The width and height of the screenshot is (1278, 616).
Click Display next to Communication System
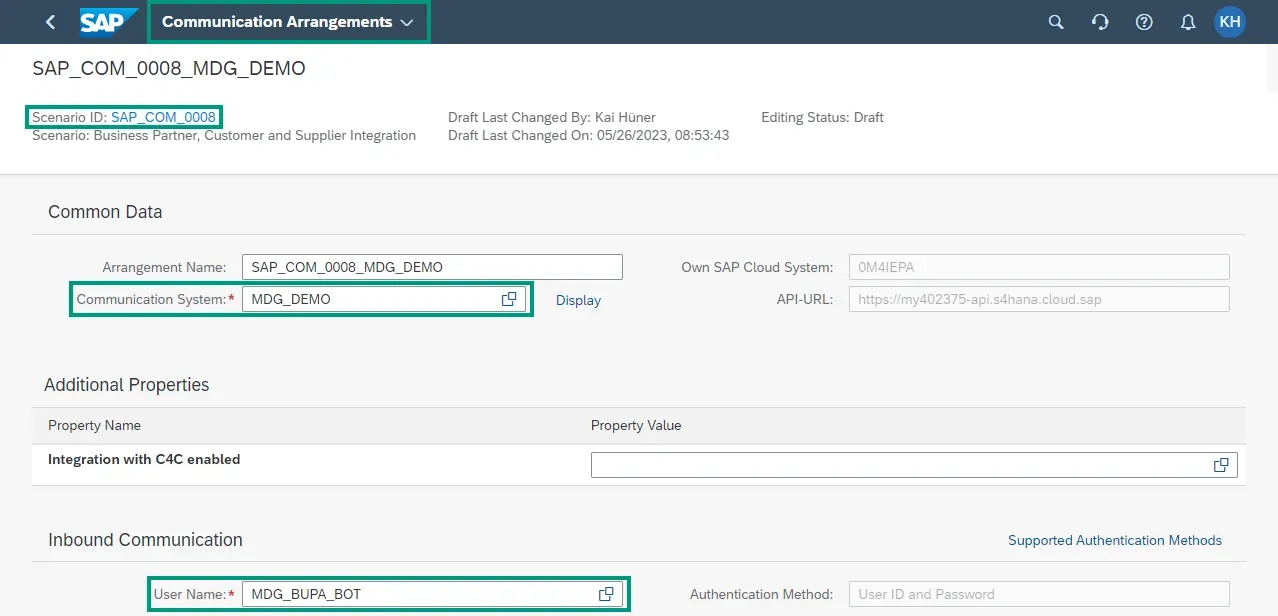(578, 300)
